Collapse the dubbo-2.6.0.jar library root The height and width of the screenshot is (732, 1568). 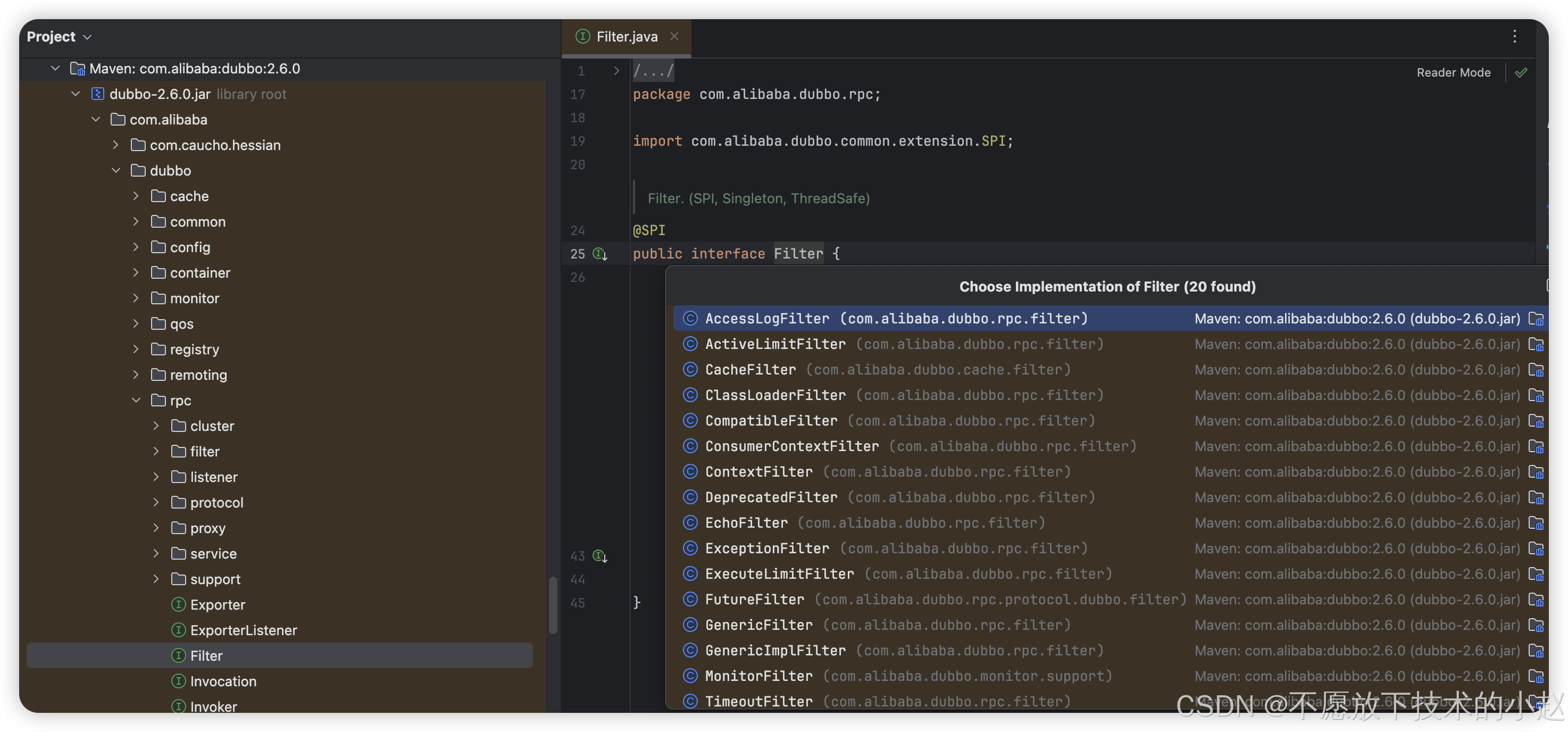click(76, 94)
